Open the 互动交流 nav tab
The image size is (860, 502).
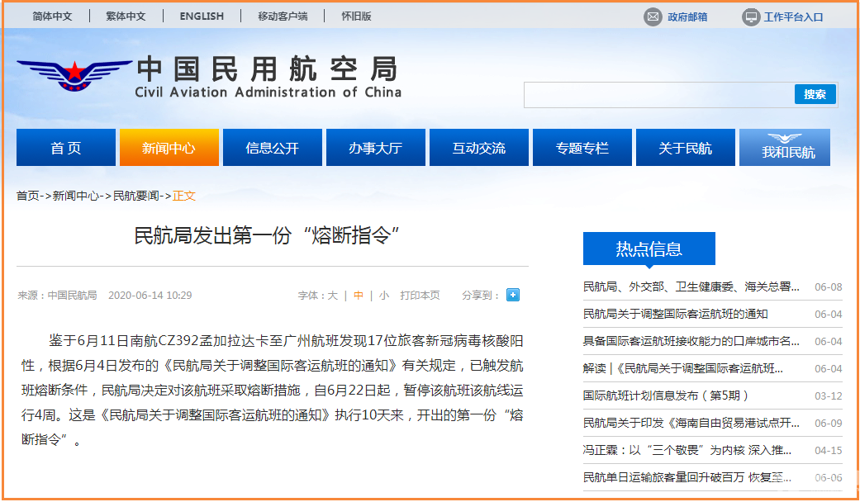pos(479,148)
